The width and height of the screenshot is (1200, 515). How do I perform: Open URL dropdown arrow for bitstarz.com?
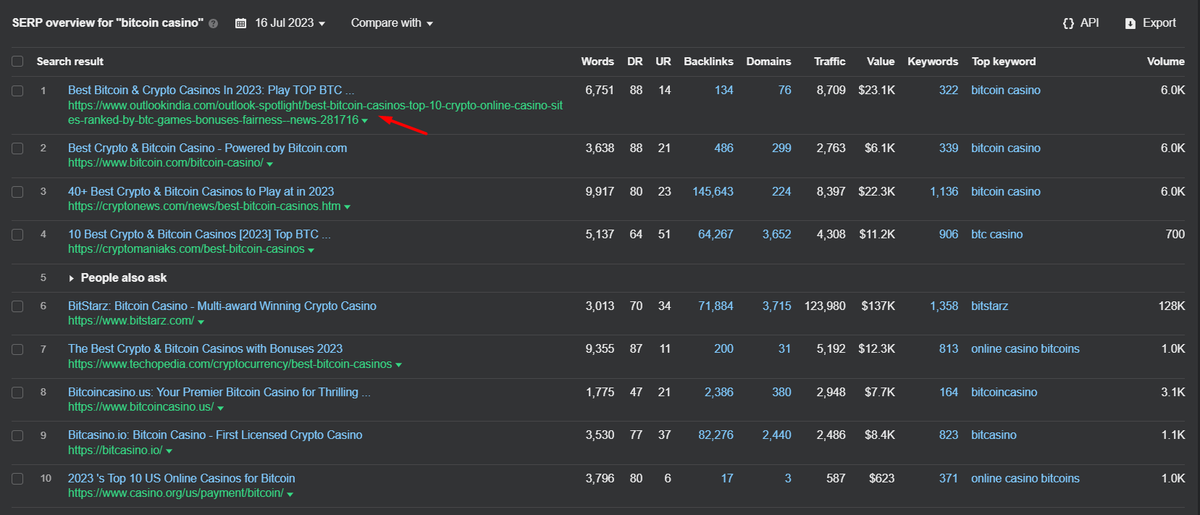[201, 322]
